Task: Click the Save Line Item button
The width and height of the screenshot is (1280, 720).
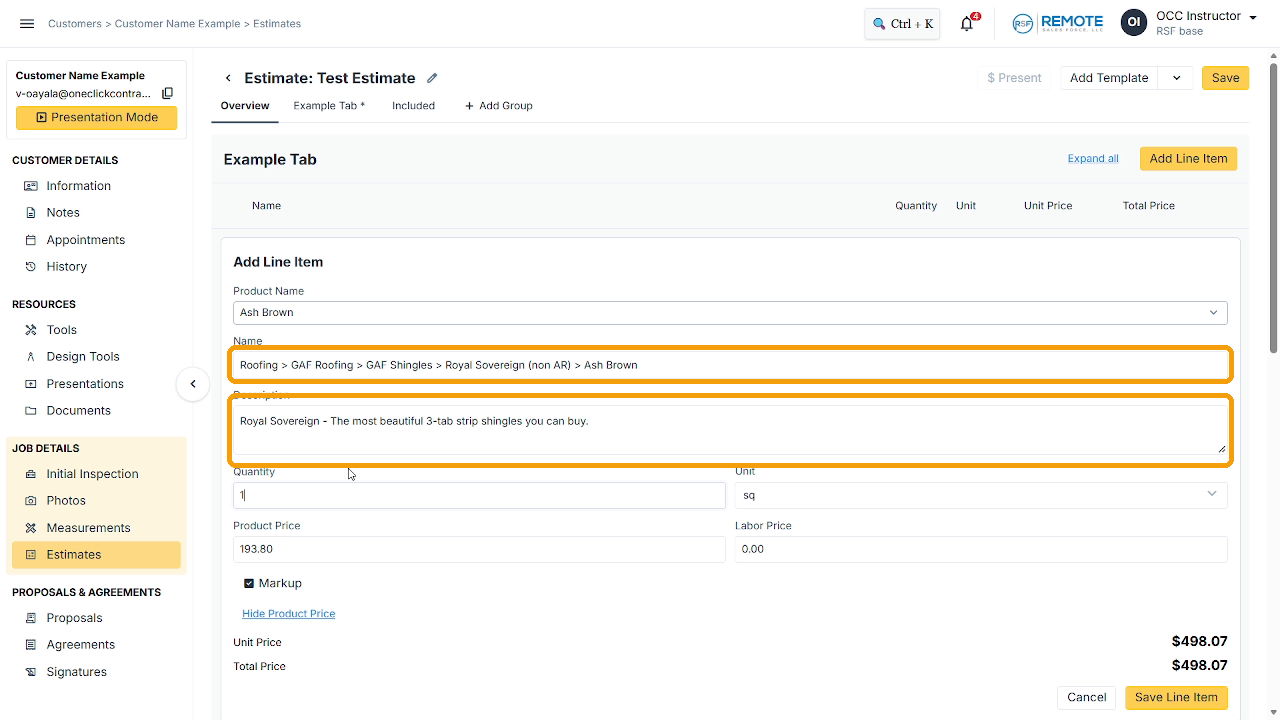Action: click(x=1176, y=698)
